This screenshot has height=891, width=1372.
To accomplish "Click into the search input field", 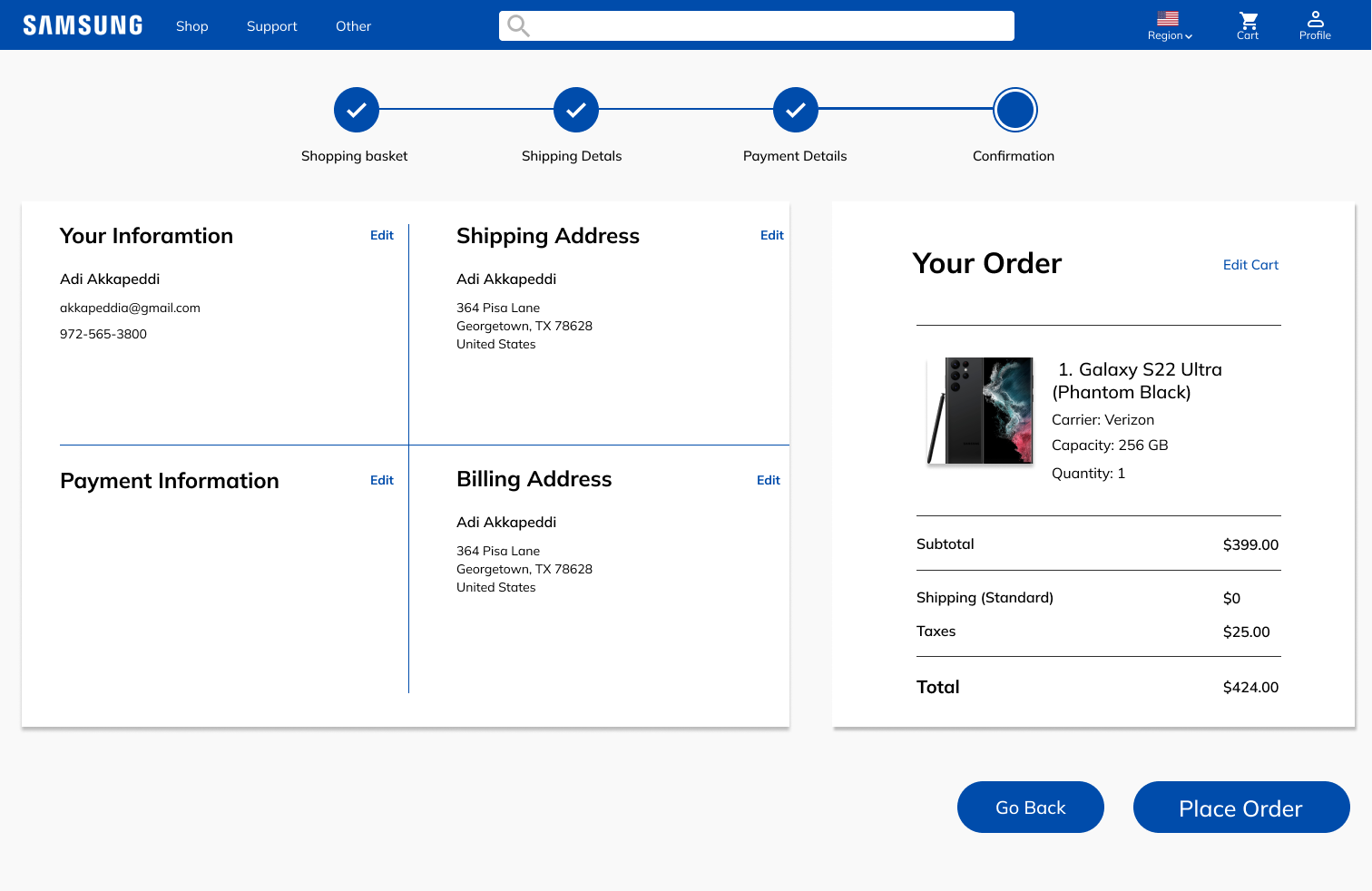I will coord(757,25).
